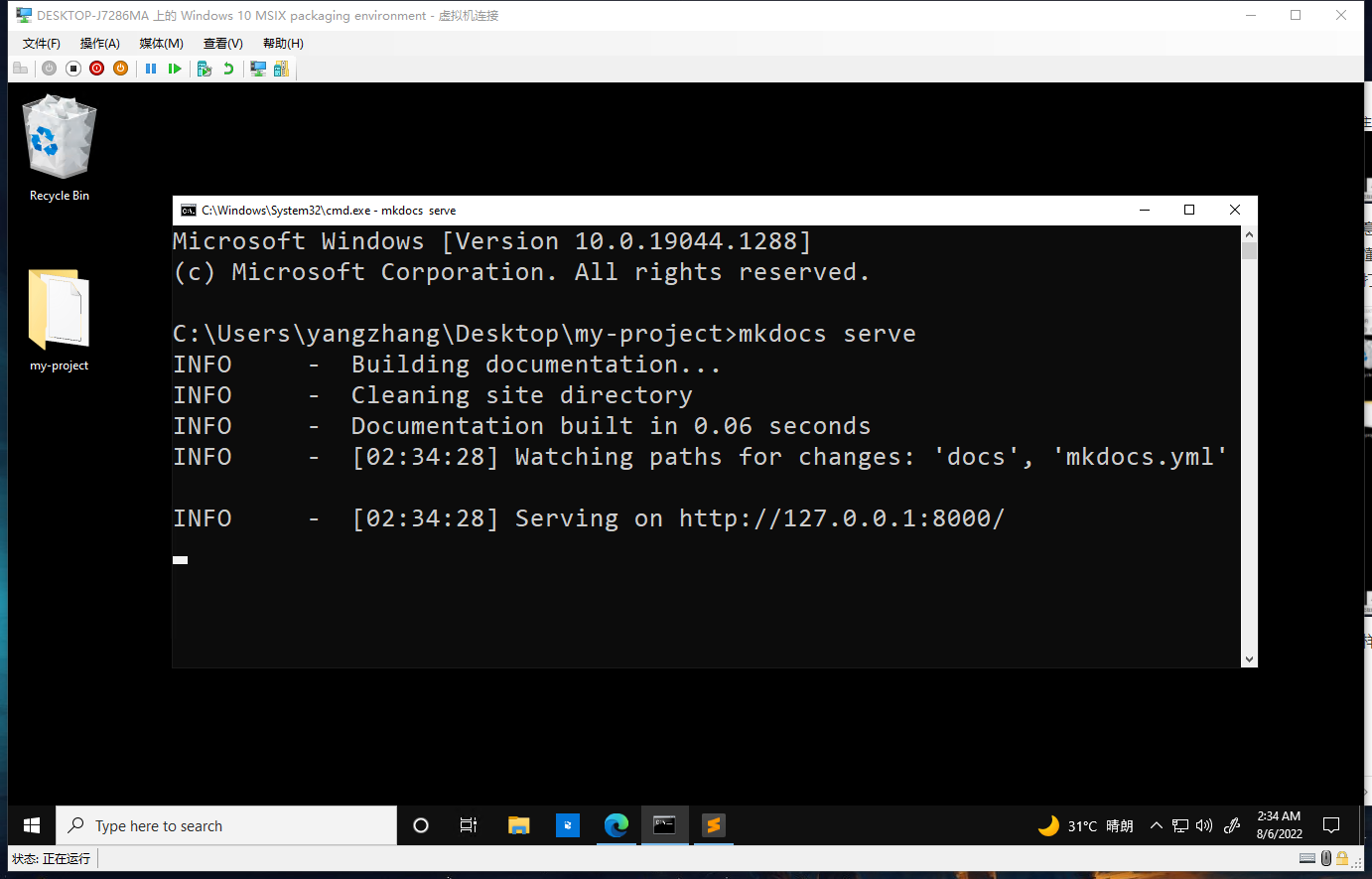Screen dimensions: 1372x879
Task: Click the green Reset/Resume play icon
Action: click(x=175, y=69)
